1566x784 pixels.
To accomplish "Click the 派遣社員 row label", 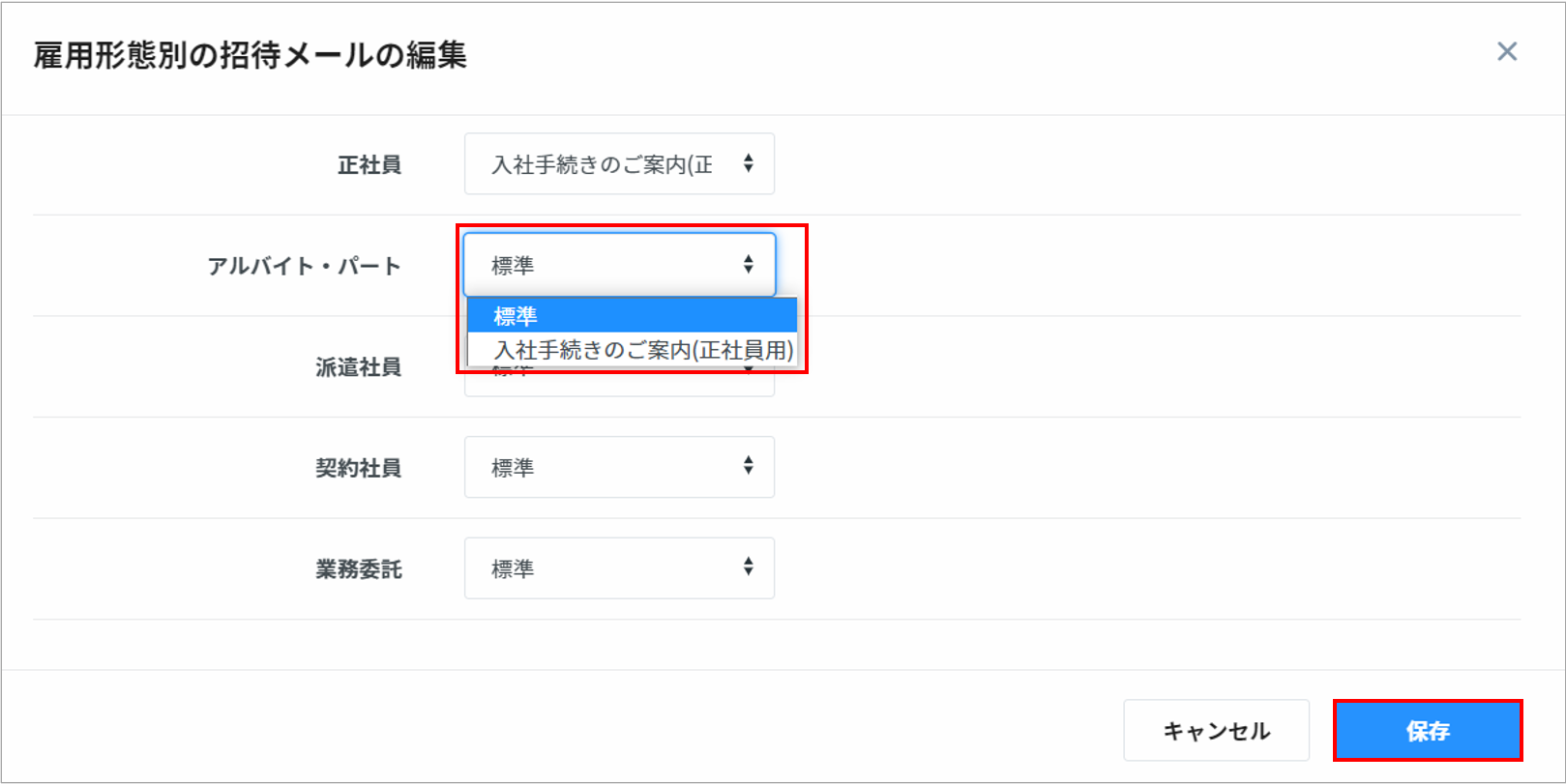I will pos(358,367).
